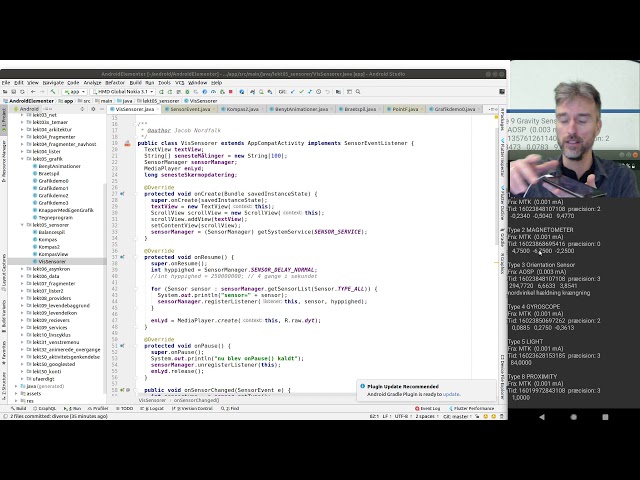Click the Search Everywhere magnifier icon

click(x=358, y=92)
